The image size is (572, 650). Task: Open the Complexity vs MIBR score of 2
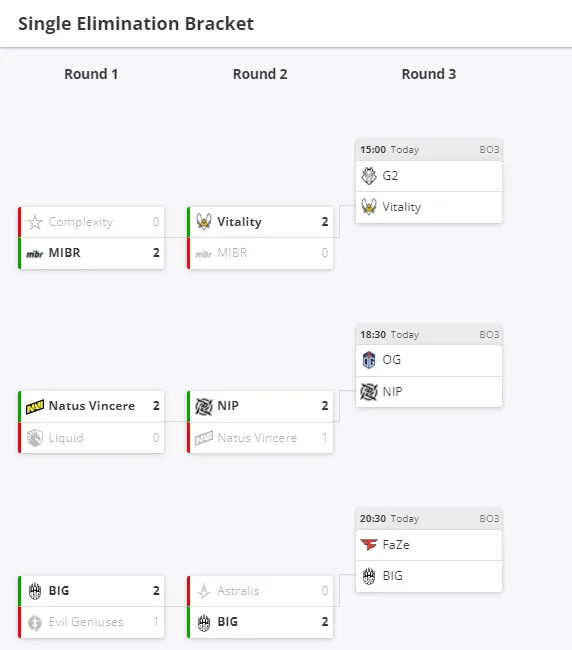pos(156,253)
